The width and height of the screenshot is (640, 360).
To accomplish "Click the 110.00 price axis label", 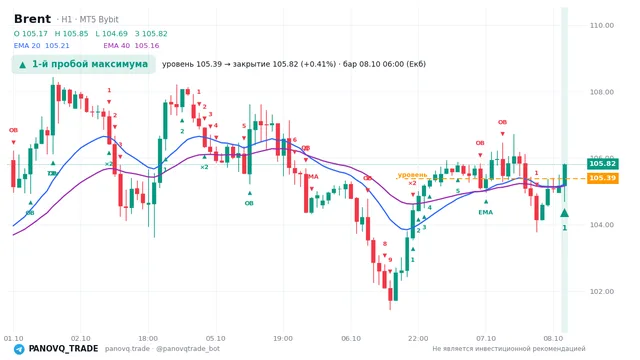I will [x=602, y=25].
